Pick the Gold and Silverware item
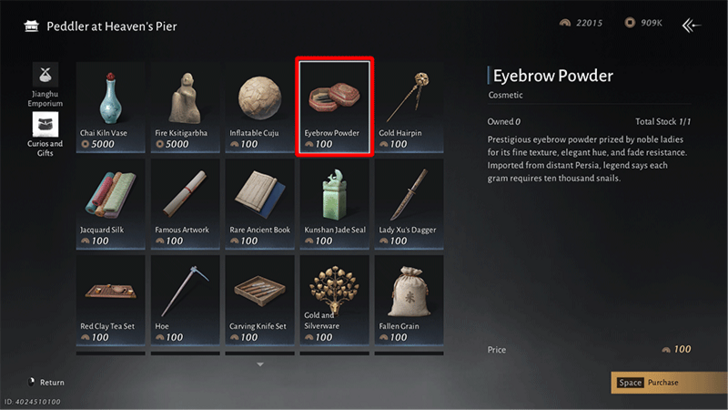This screenshot has height=410, width=728. (x=334, y=300)
